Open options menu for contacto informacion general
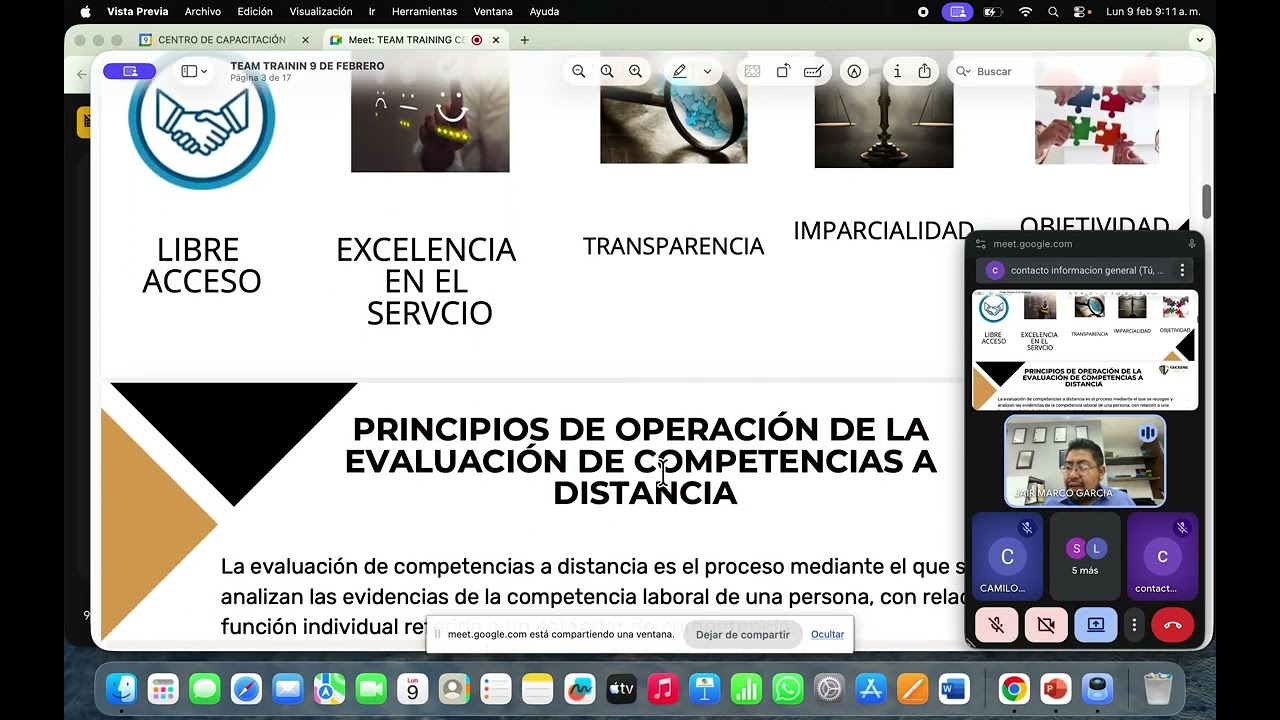This screenshot has width=1280, height=720. tap(1182, 270)
